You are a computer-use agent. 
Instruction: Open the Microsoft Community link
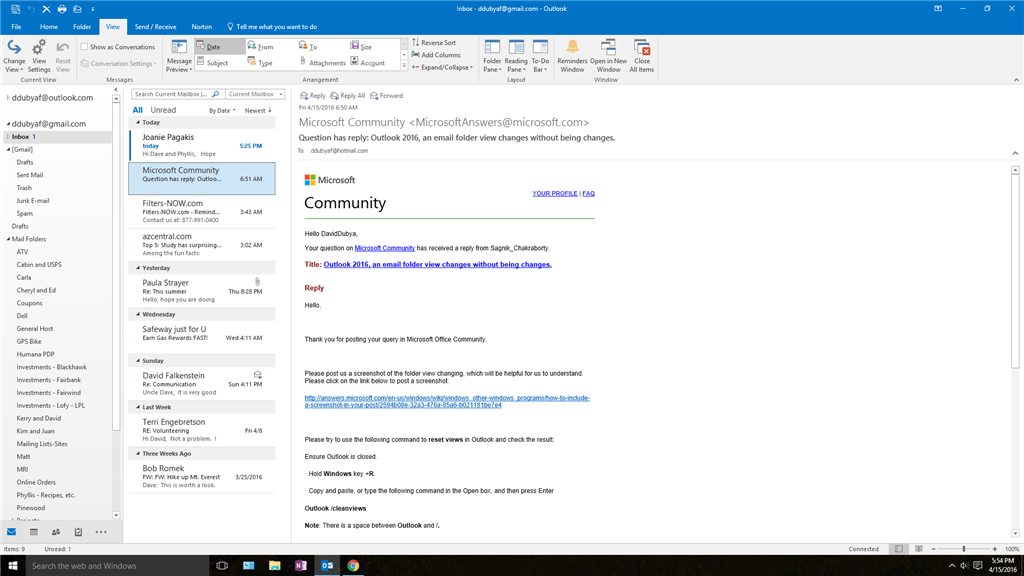tap(385, 248)
